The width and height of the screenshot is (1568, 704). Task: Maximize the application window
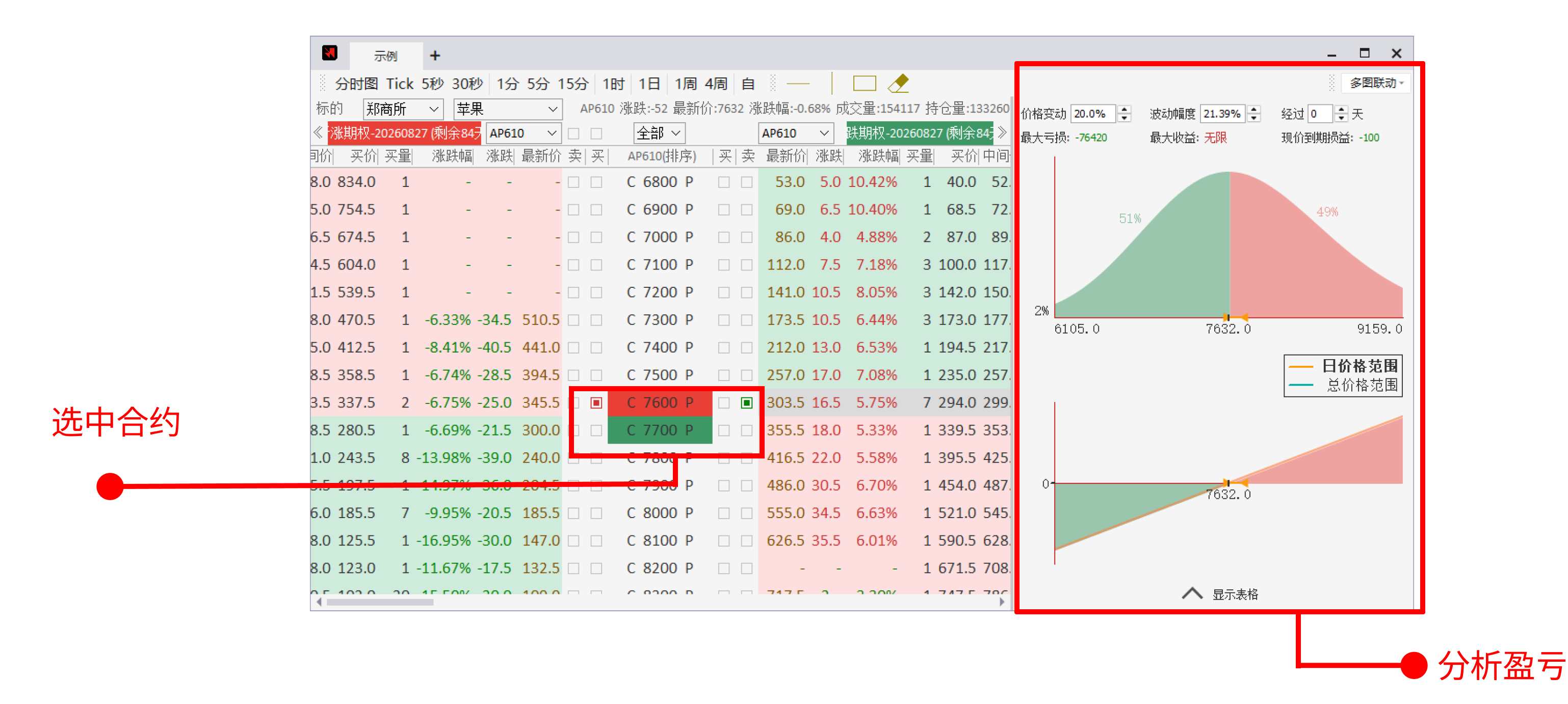tap(1365, 53)
